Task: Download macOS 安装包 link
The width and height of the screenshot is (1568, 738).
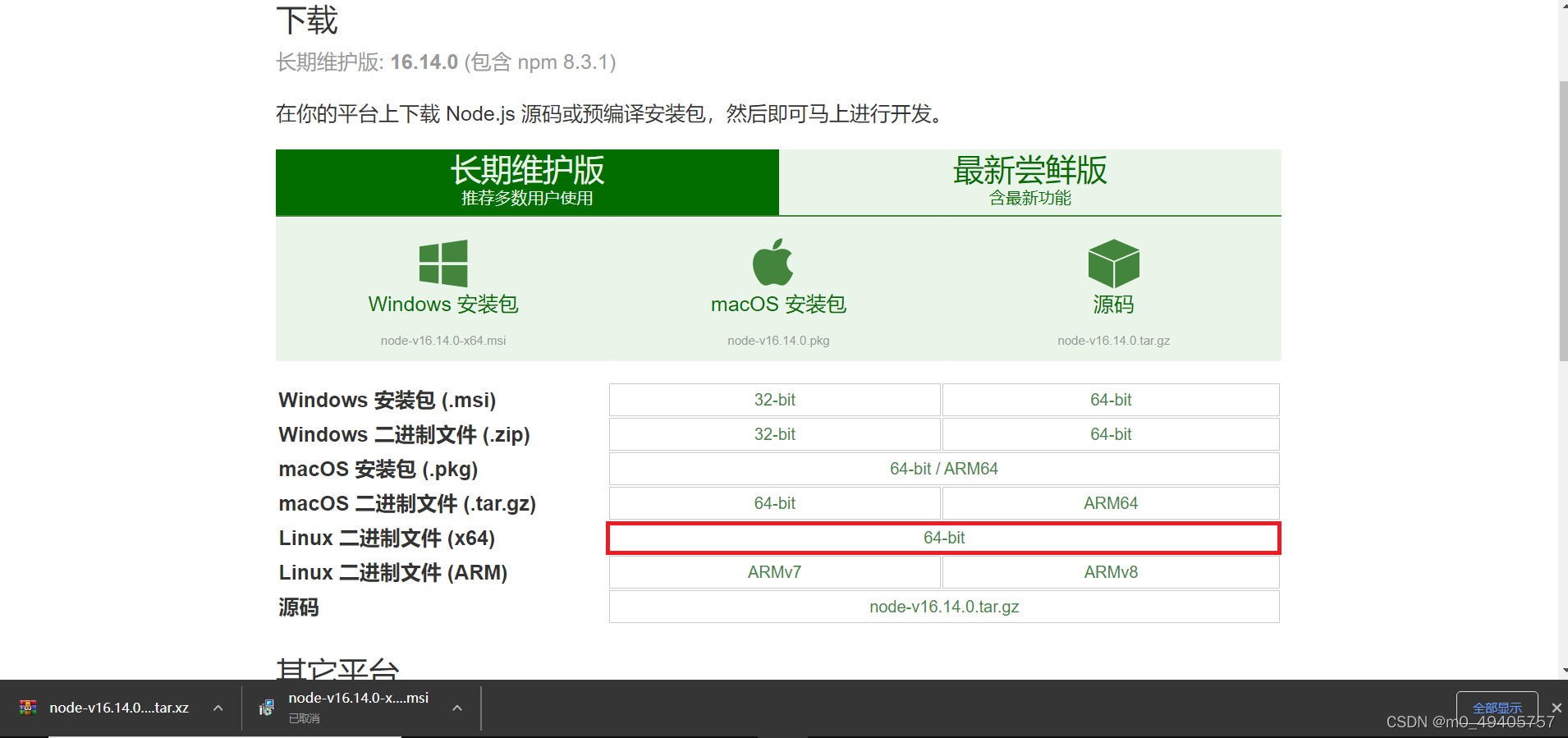Action: click(778, 305)
